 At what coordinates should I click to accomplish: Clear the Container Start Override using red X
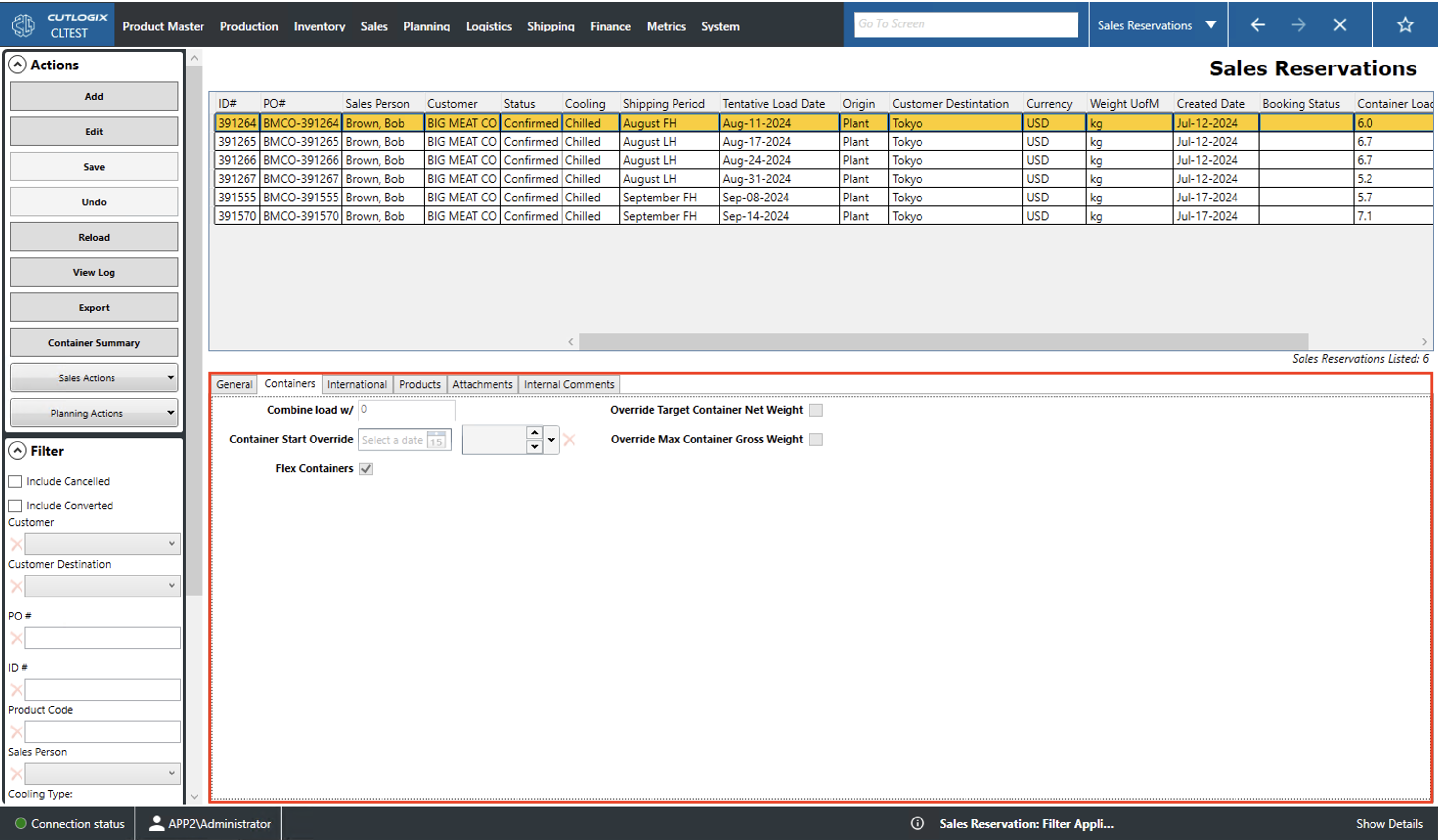(569, 439)
